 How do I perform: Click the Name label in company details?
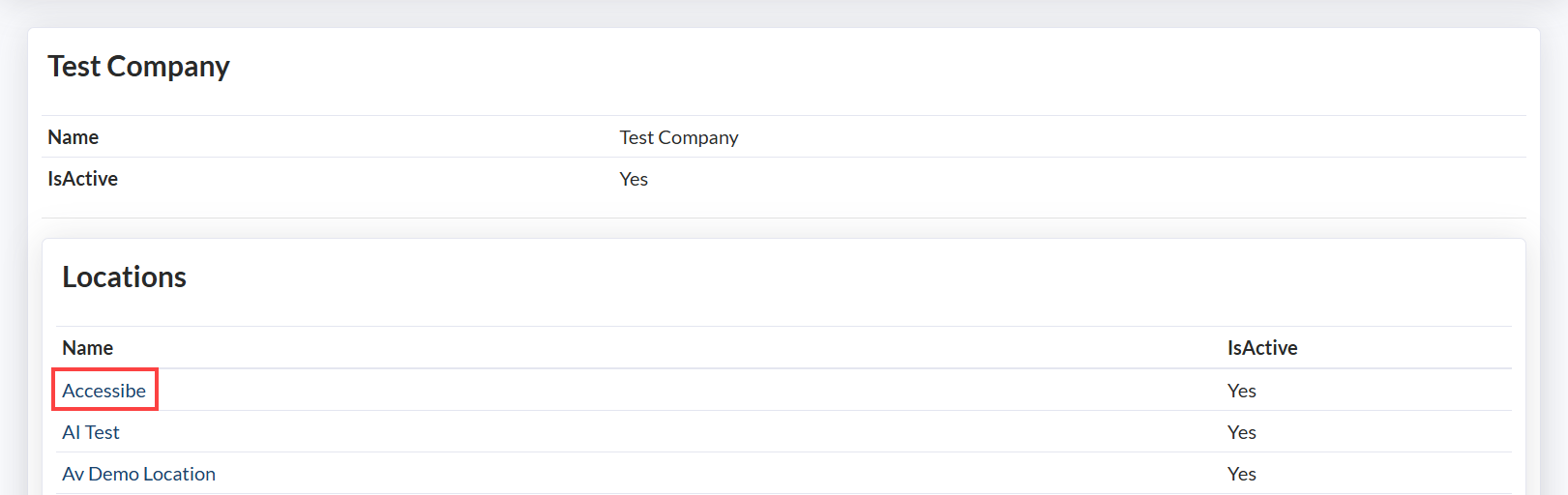pyautogui.click(x=73, y=137)
